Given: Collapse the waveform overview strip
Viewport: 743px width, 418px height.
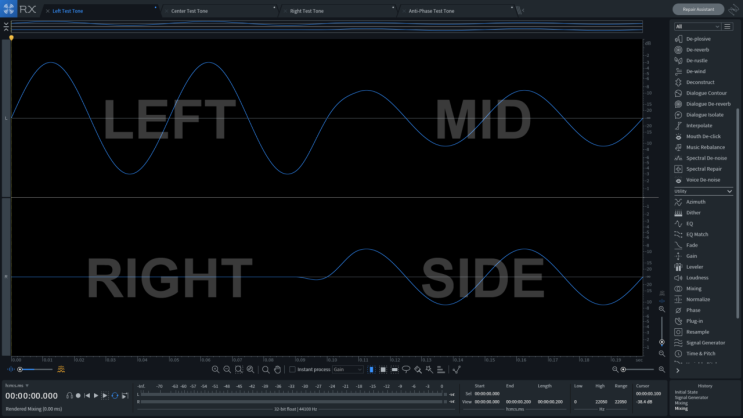Looking at the screenshot, I should [6, 27].
